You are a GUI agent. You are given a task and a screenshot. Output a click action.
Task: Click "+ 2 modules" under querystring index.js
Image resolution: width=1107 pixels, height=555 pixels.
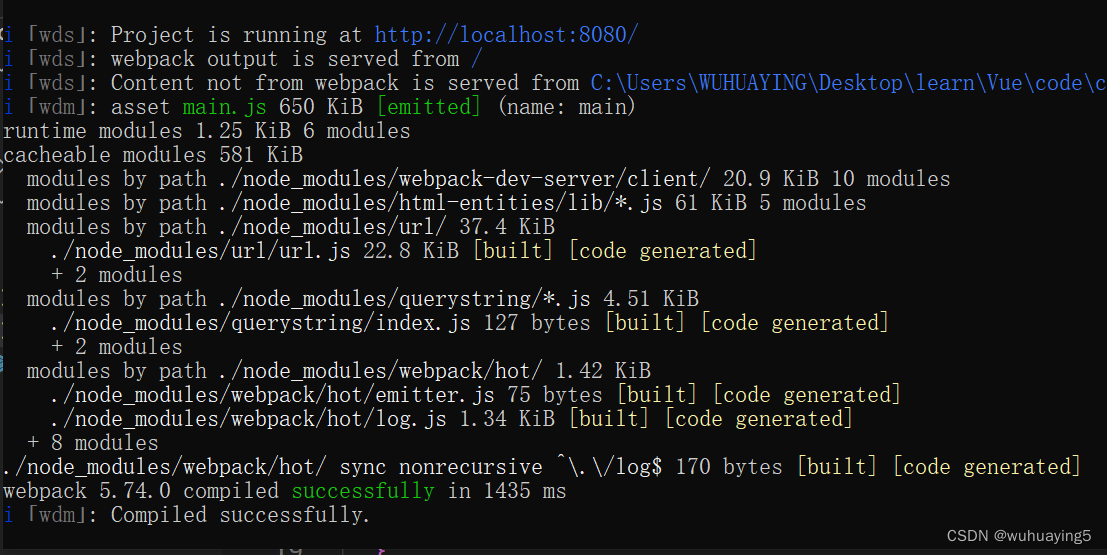[116, 347]
